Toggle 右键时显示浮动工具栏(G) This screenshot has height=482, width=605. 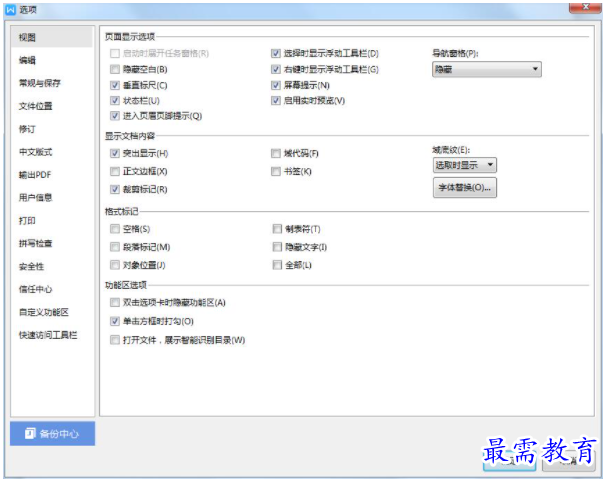(x=275, y=69)
